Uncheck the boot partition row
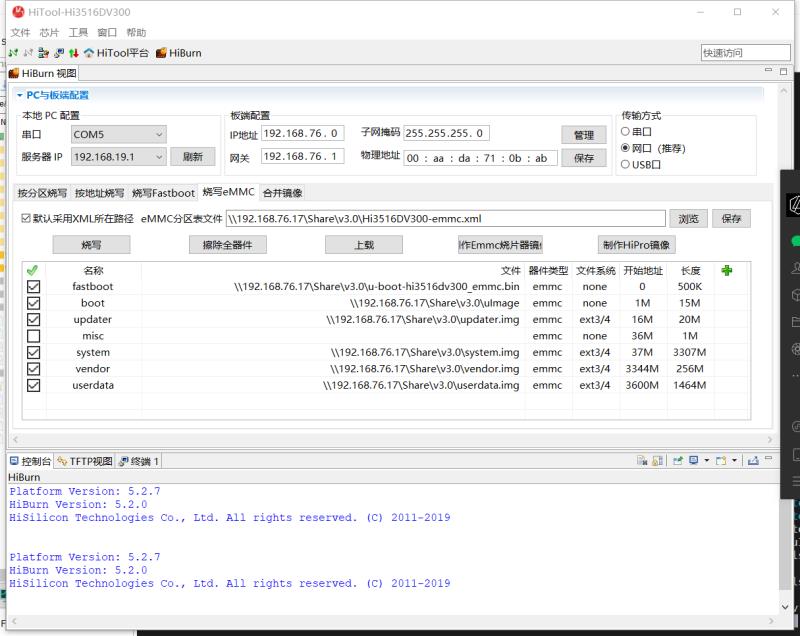The width and height of the screenshot is (800, 636). point(34,303)
